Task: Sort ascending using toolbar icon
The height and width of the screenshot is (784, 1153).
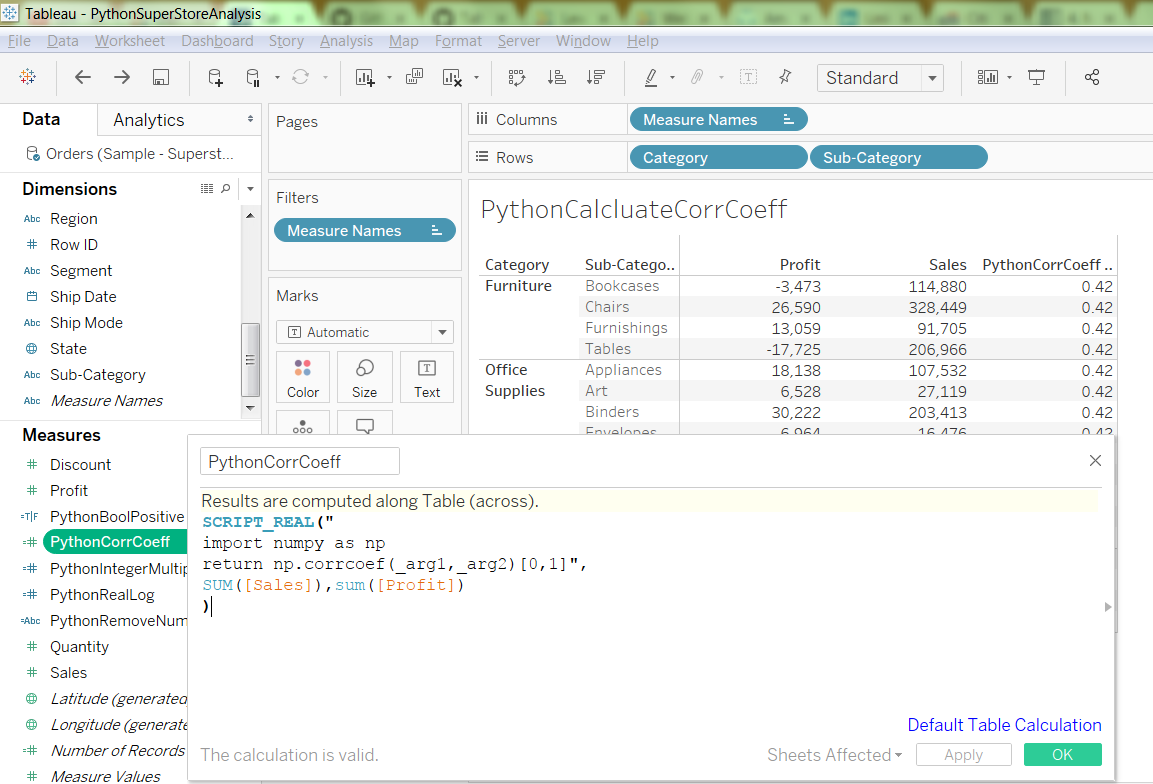Action: tap(557, 78)
